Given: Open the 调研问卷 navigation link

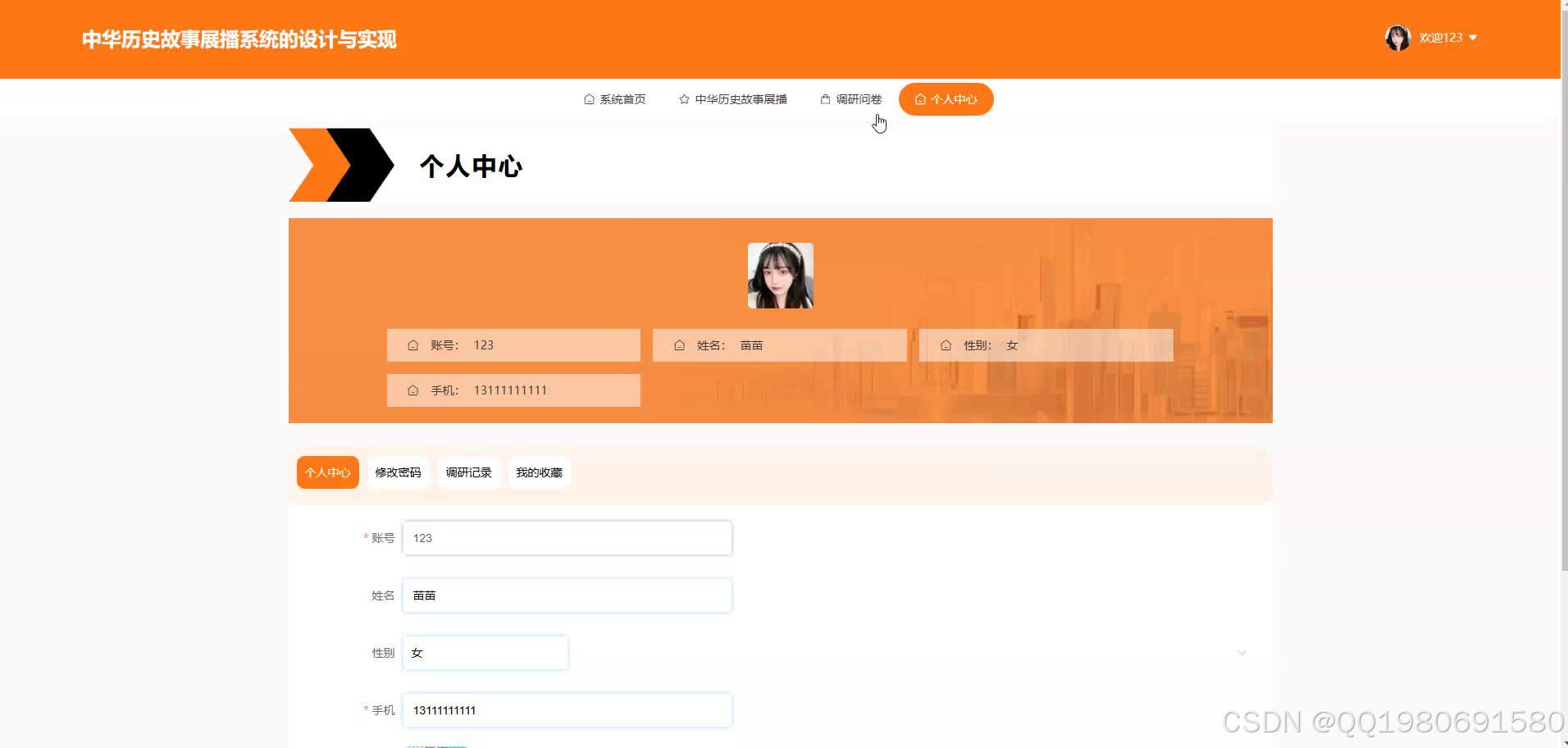Looking at the screenshot, I should pyautogui.click(x=858, y=98).
